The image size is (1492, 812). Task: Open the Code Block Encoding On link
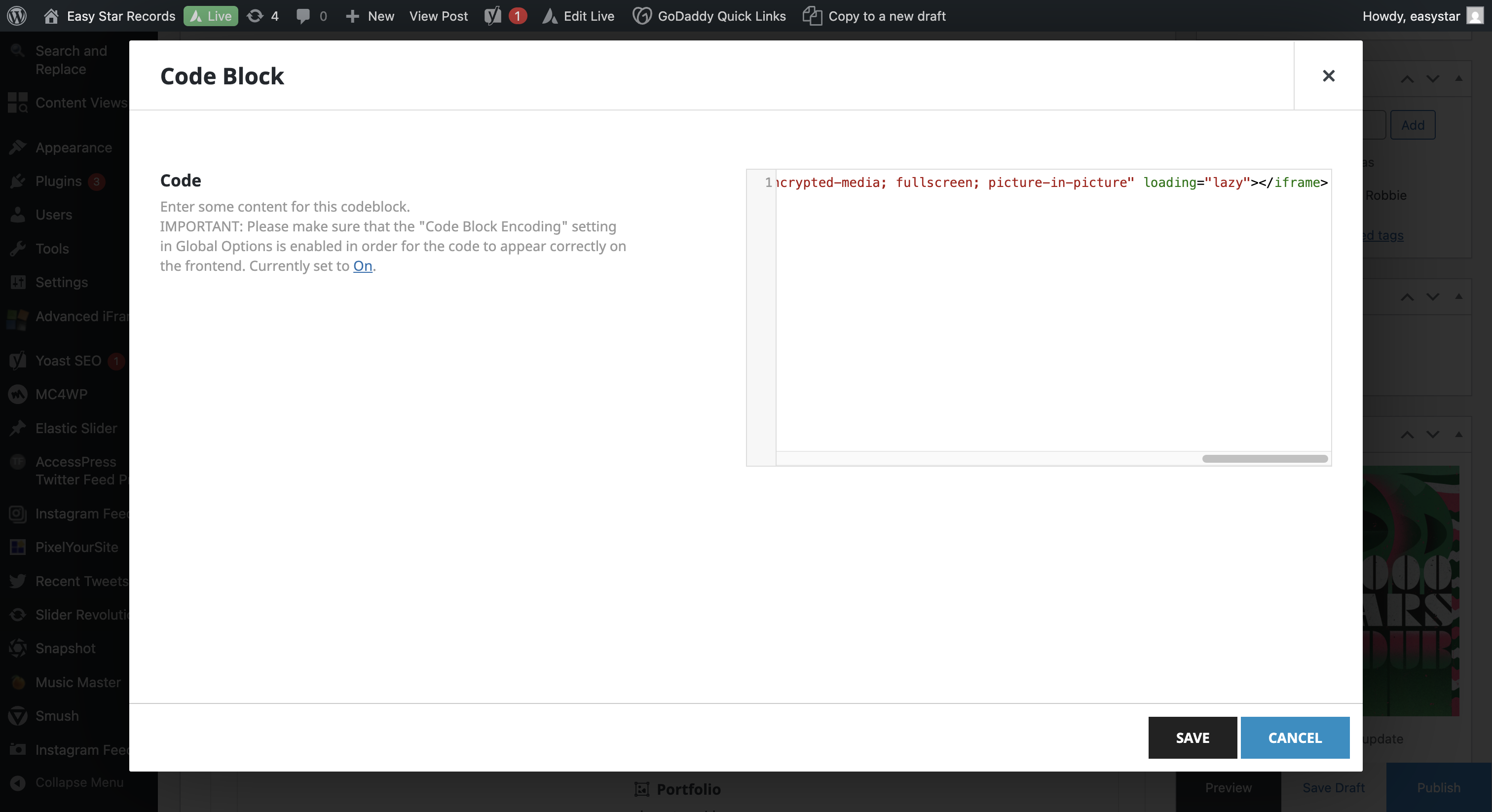363,266
